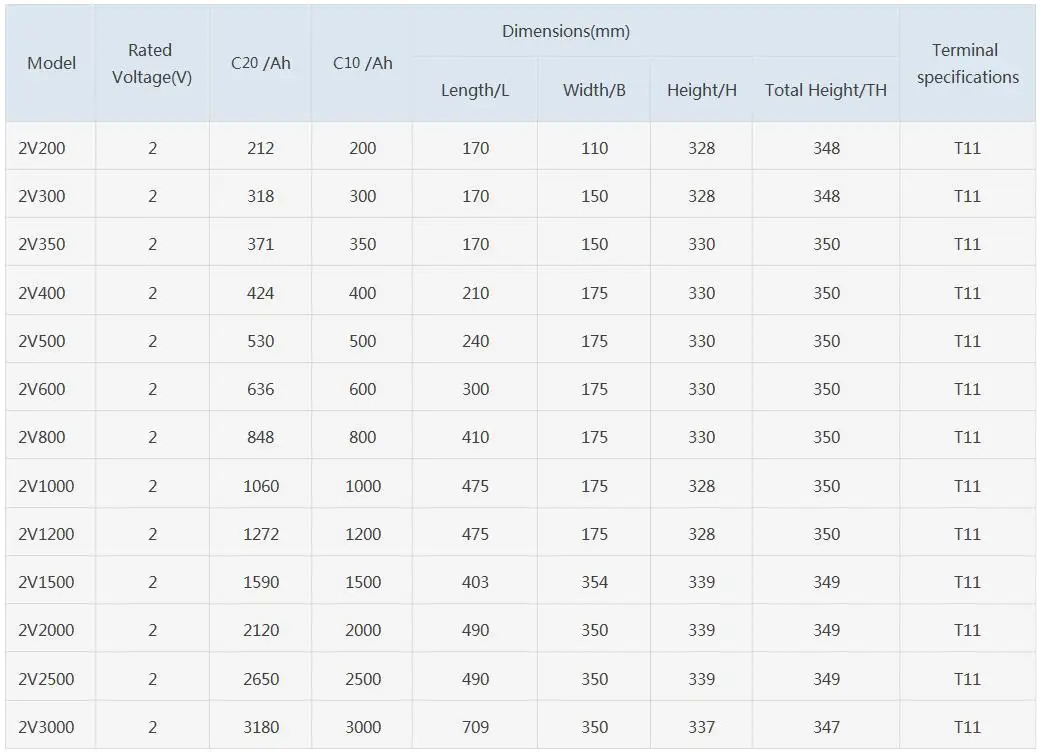Select the Height/H sub-header
Image resolution: width=1041 pixels, height=752 pixels.
pos(701,90)
